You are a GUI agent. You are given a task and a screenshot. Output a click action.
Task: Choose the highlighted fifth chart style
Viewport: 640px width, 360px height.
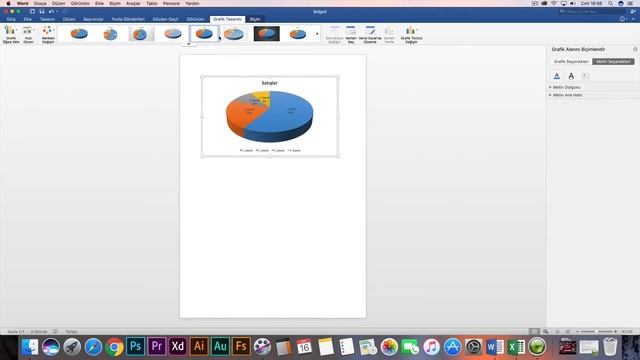(x=204, y=33)
